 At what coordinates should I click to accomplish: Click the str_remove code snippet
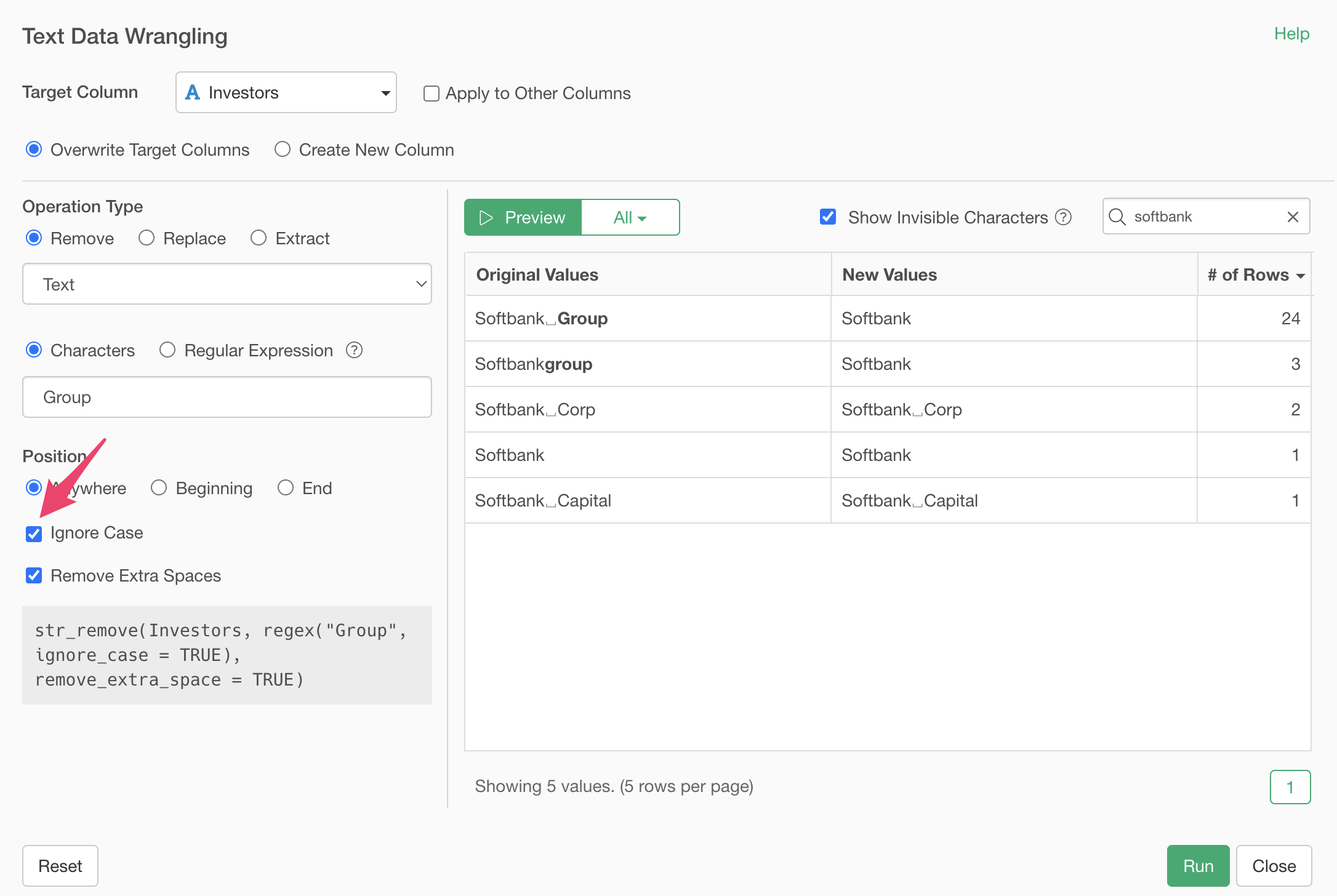tap(227, 655)
